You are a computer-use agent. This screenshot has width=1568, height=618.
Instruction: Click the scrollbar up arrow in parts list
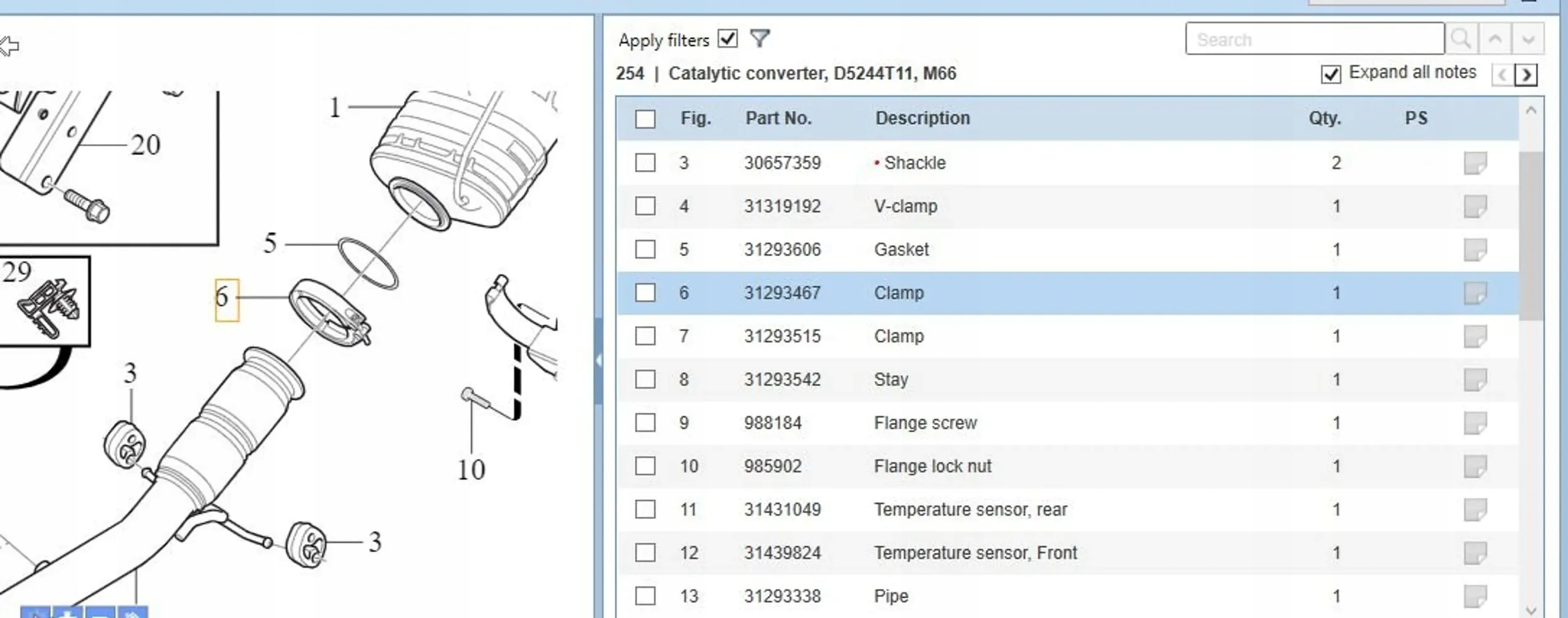pyautogui.click(x=1531, y=111)
